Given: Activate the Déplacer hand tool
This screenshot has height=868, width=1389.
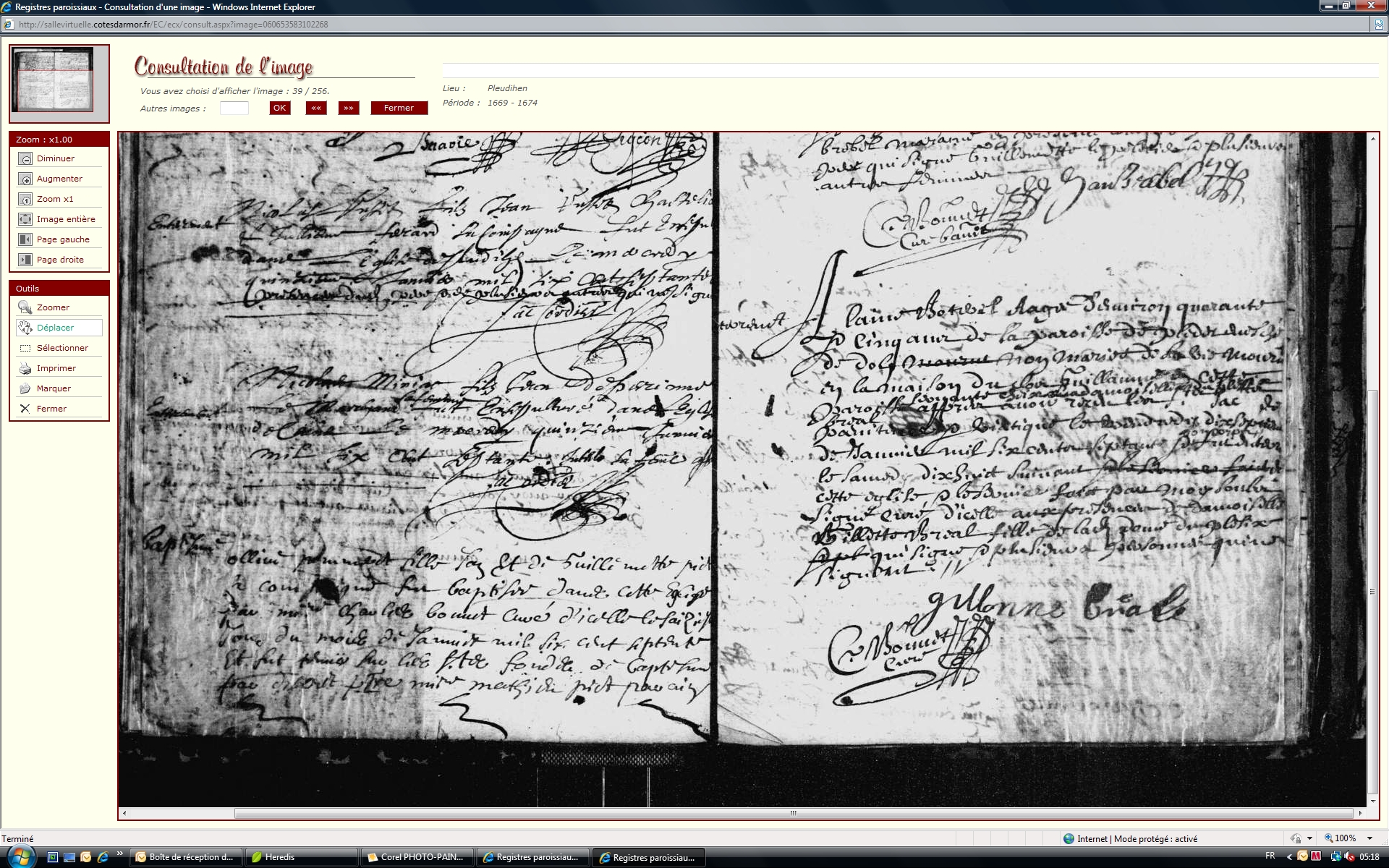Looking at the screenshot, I should coord(25,328).
